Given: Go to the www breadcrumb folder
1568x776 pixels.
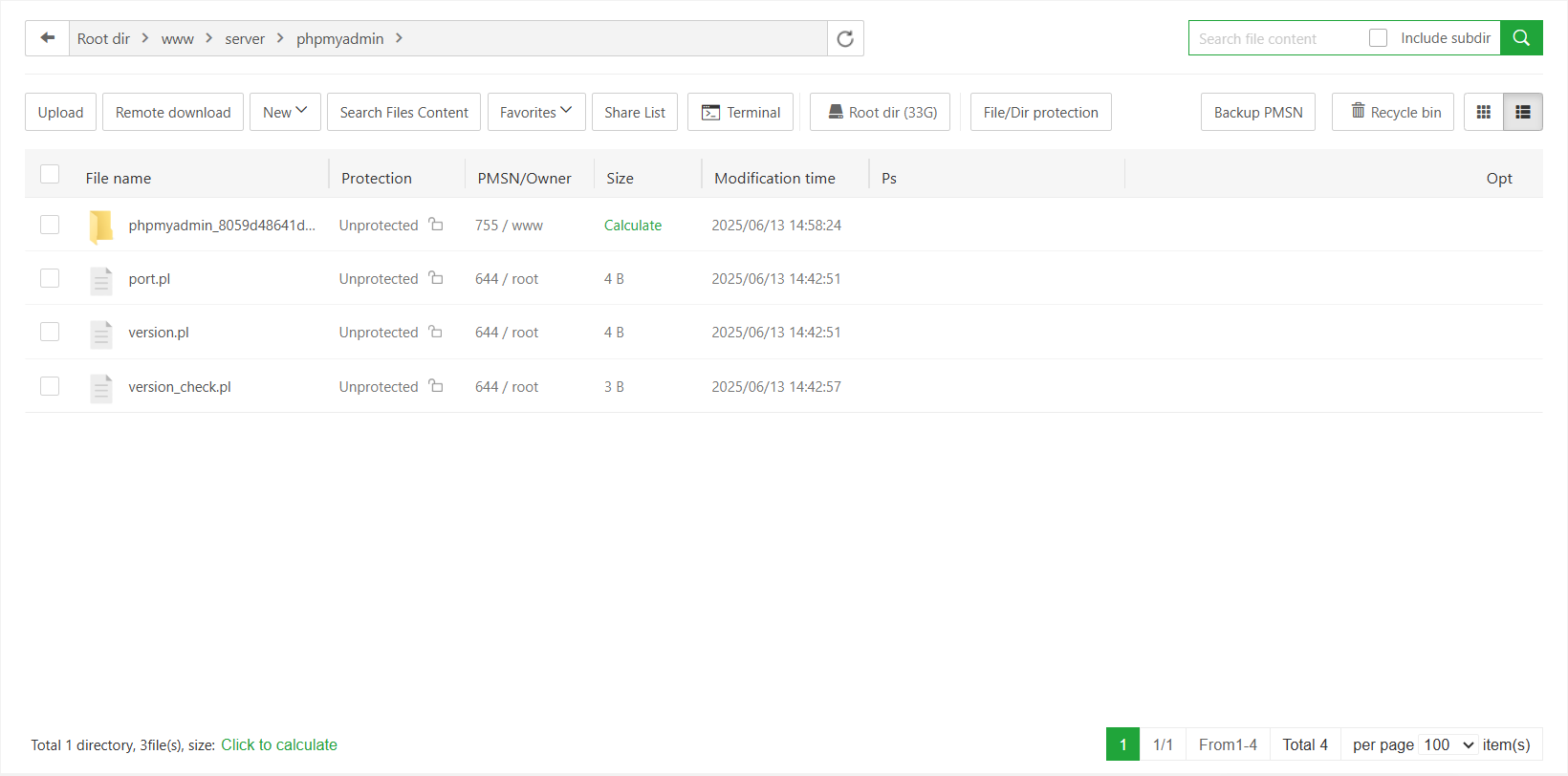Looking at the screenshot, I should [x=177, y=39].
